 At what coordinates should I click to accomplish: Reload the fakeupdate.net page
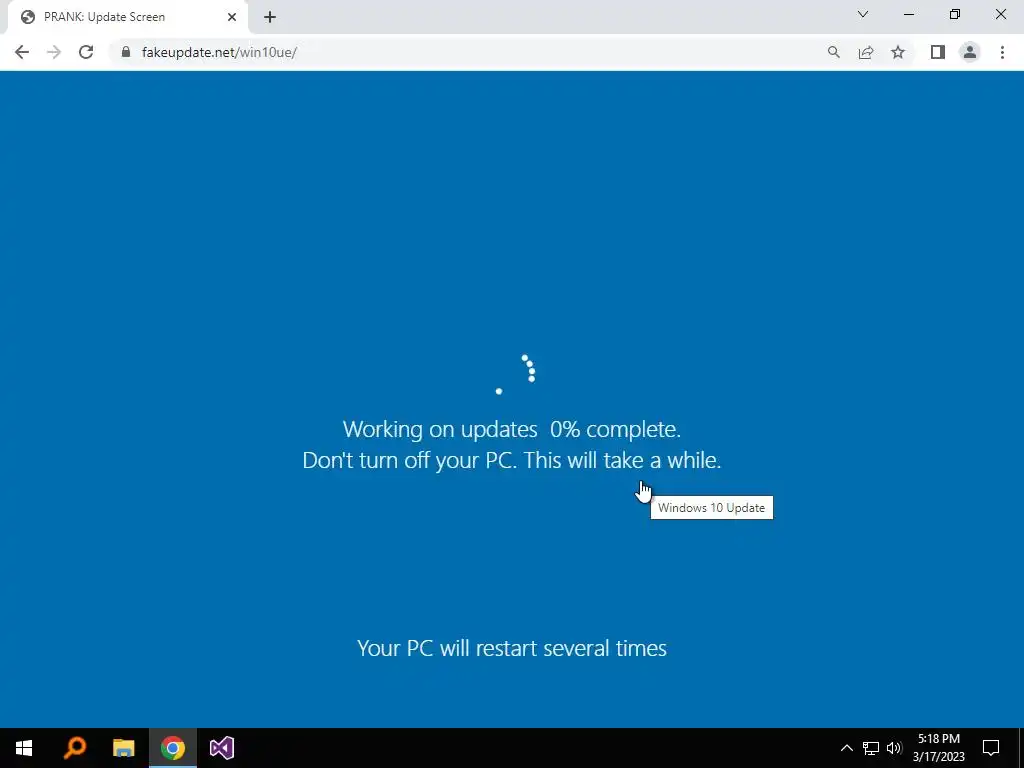pyautogui.click(x=86, y=52)
